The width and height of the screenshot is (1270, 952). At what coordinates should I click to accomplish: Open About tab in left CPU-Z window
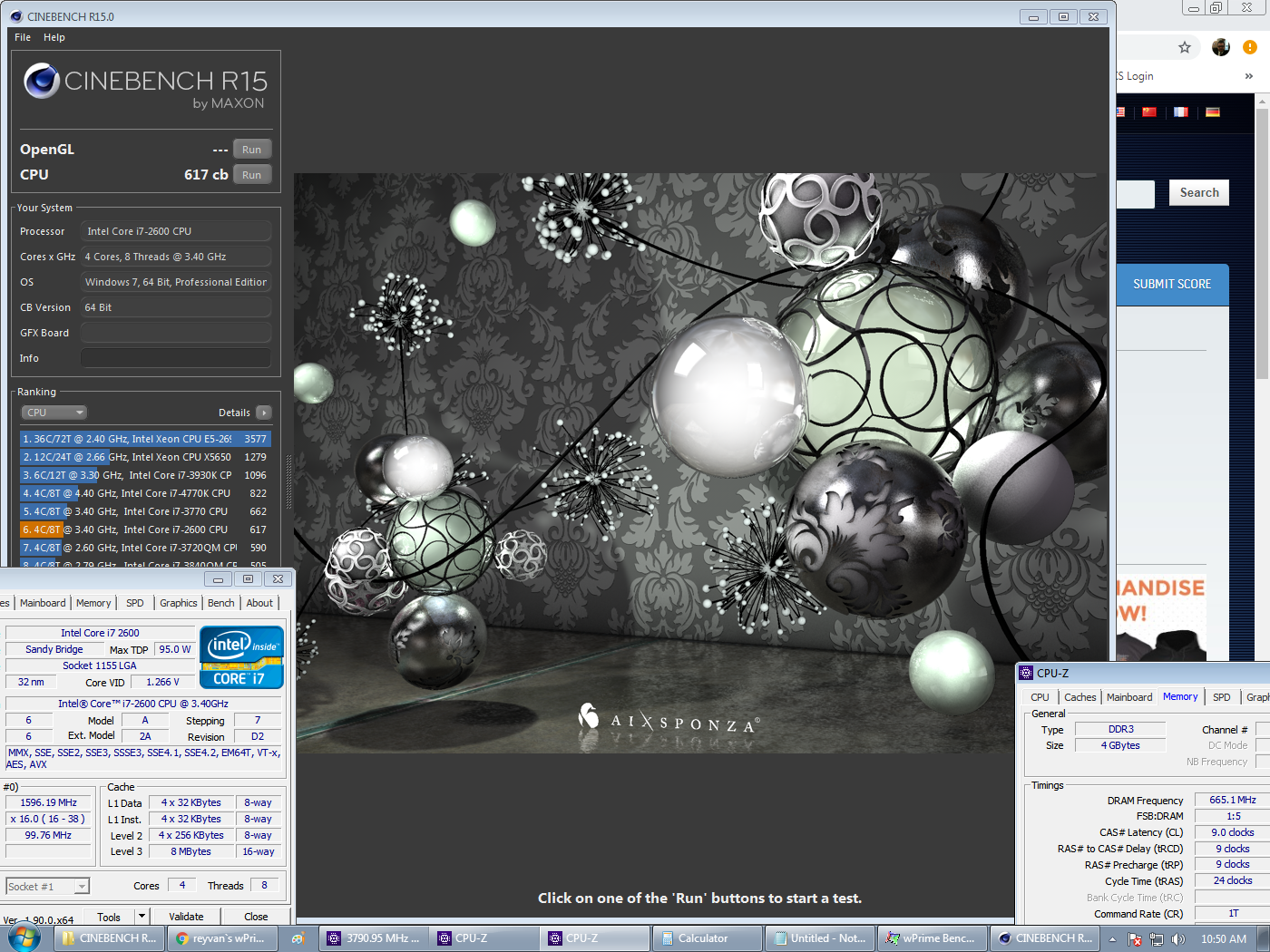259,603
